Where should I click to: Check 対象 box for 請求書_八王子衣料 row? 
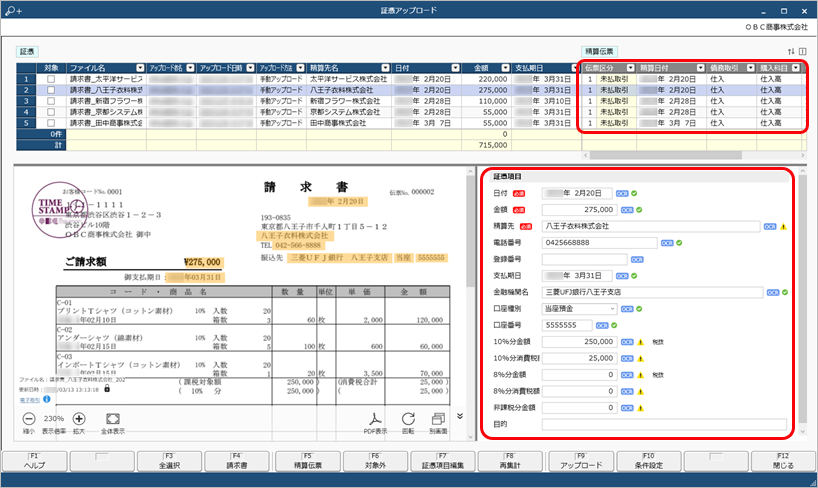[51, 90]
